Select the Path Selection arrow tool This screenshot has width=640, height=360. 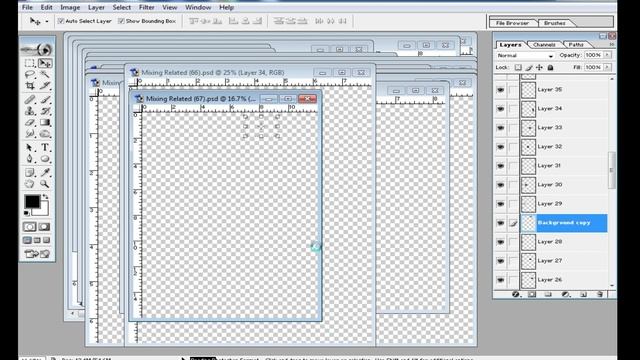pyautogui.click(x=29, y=147)
